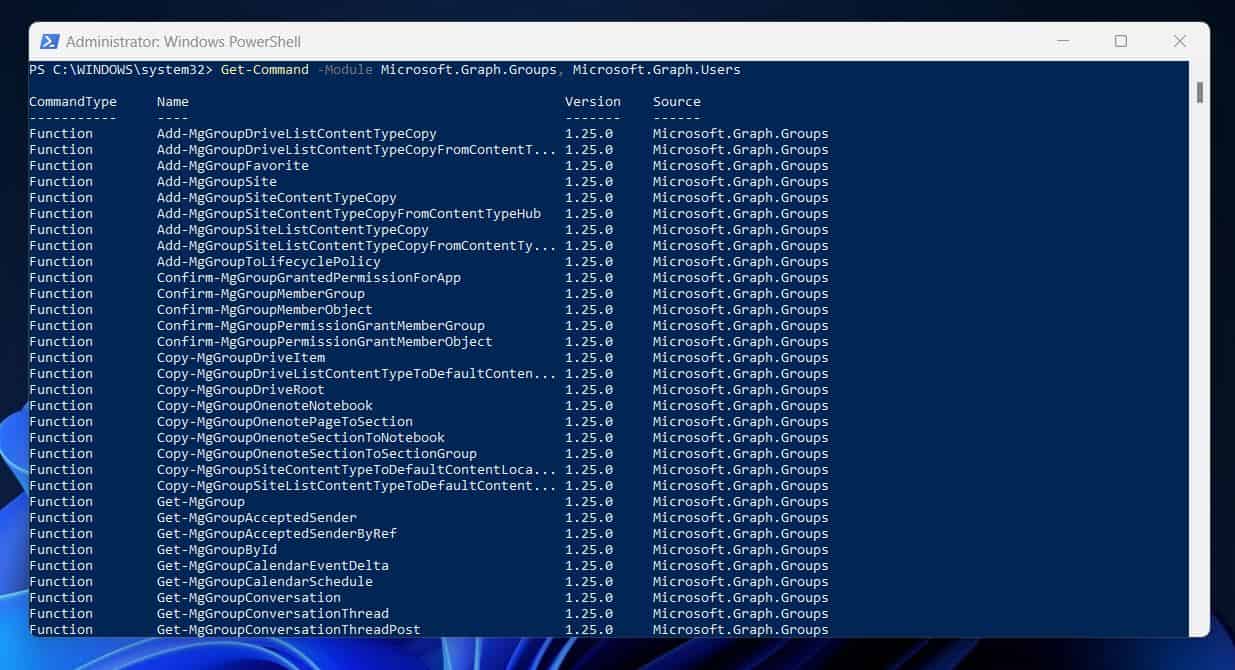Click the Get-MgGroup command name
This screenshot has height=670, width=1235.
[x=201, y=502]
